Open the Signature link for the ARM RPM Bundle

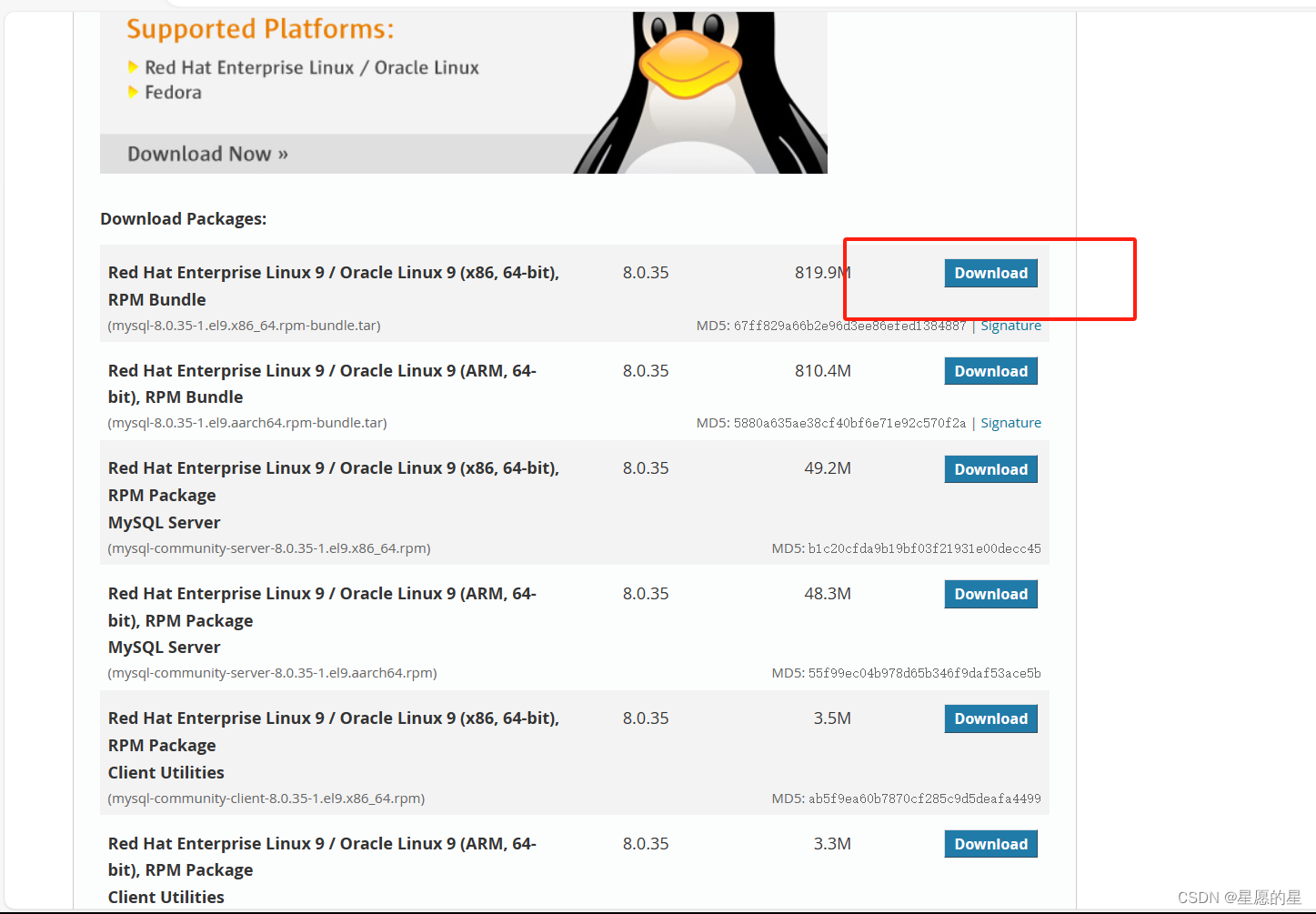[x=1010, y=422]
